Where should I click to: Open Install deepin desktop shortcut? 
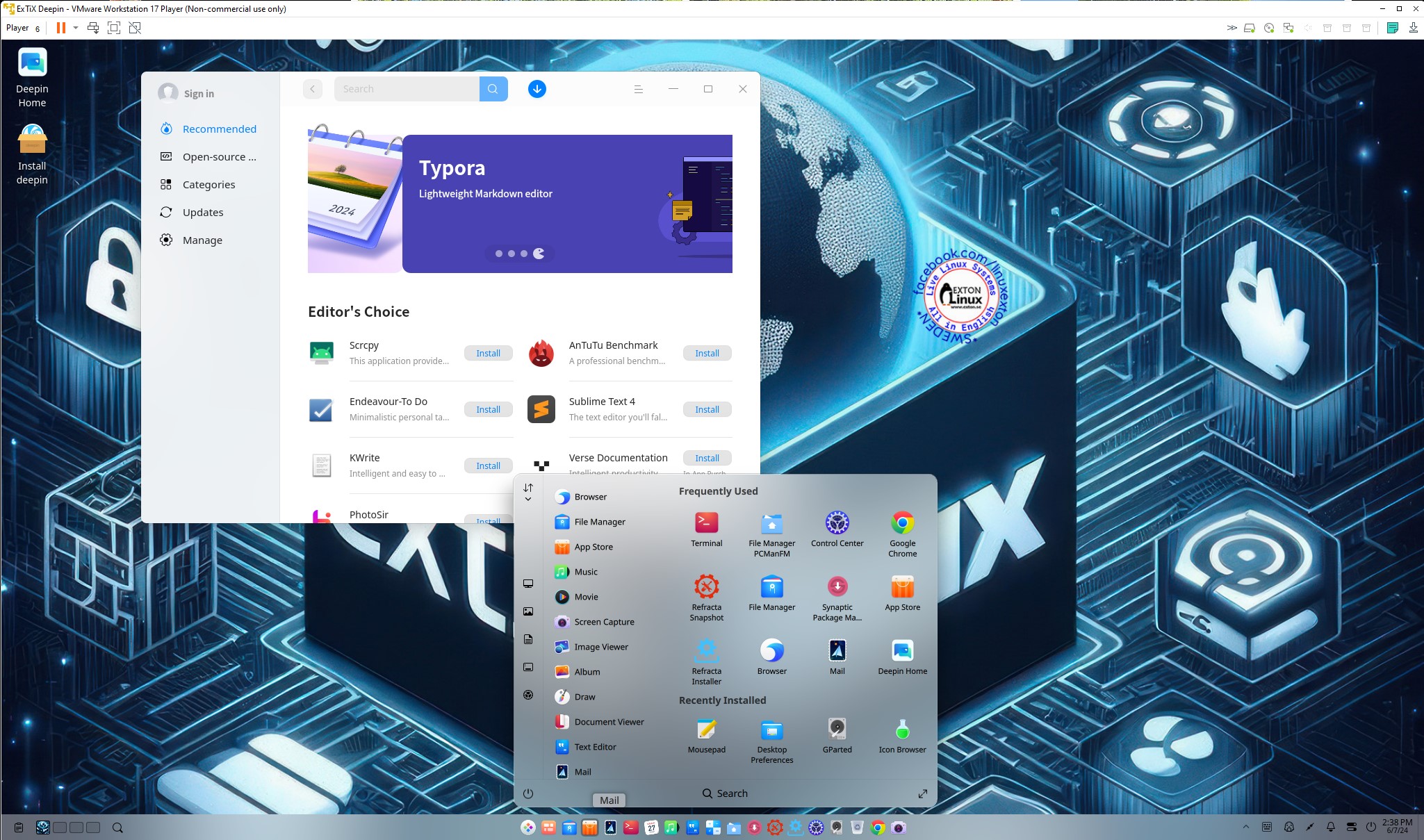[x=32, y=155]
